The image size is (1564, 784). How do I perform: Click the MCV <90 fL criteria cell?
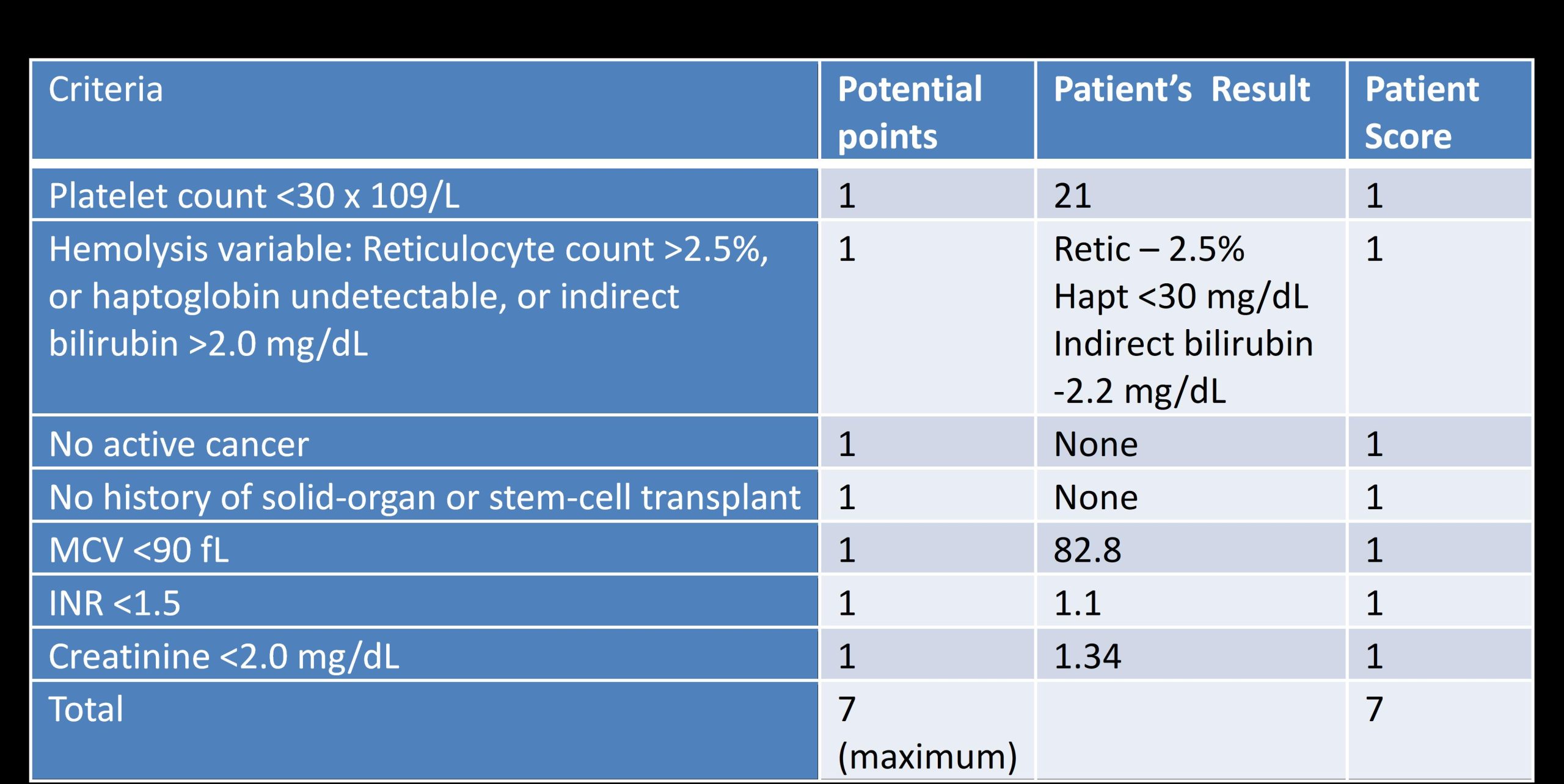[139, 550]
